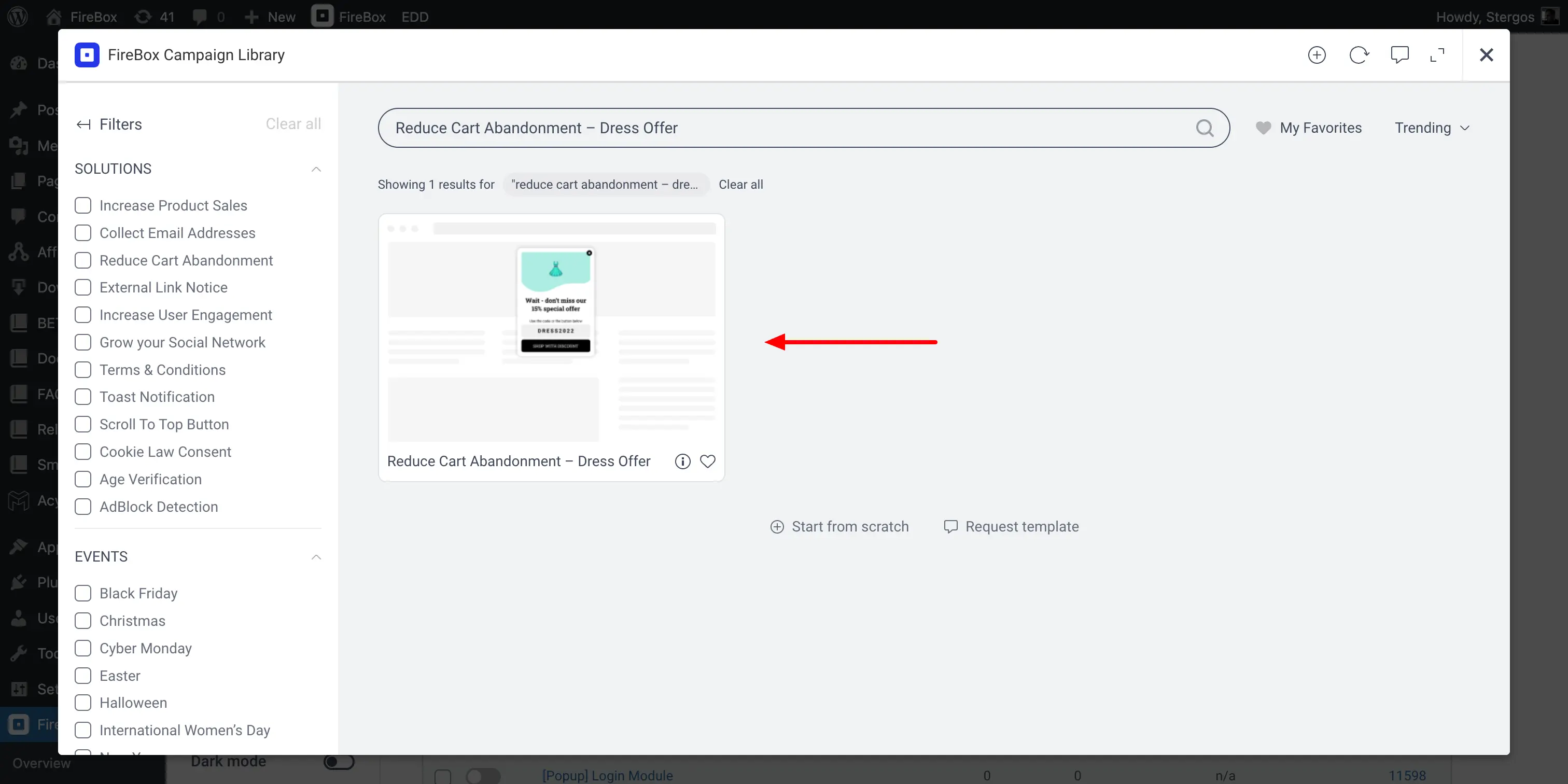Collapse the Events filter section
The image size is (1568, 784).
tap(316, 557)
